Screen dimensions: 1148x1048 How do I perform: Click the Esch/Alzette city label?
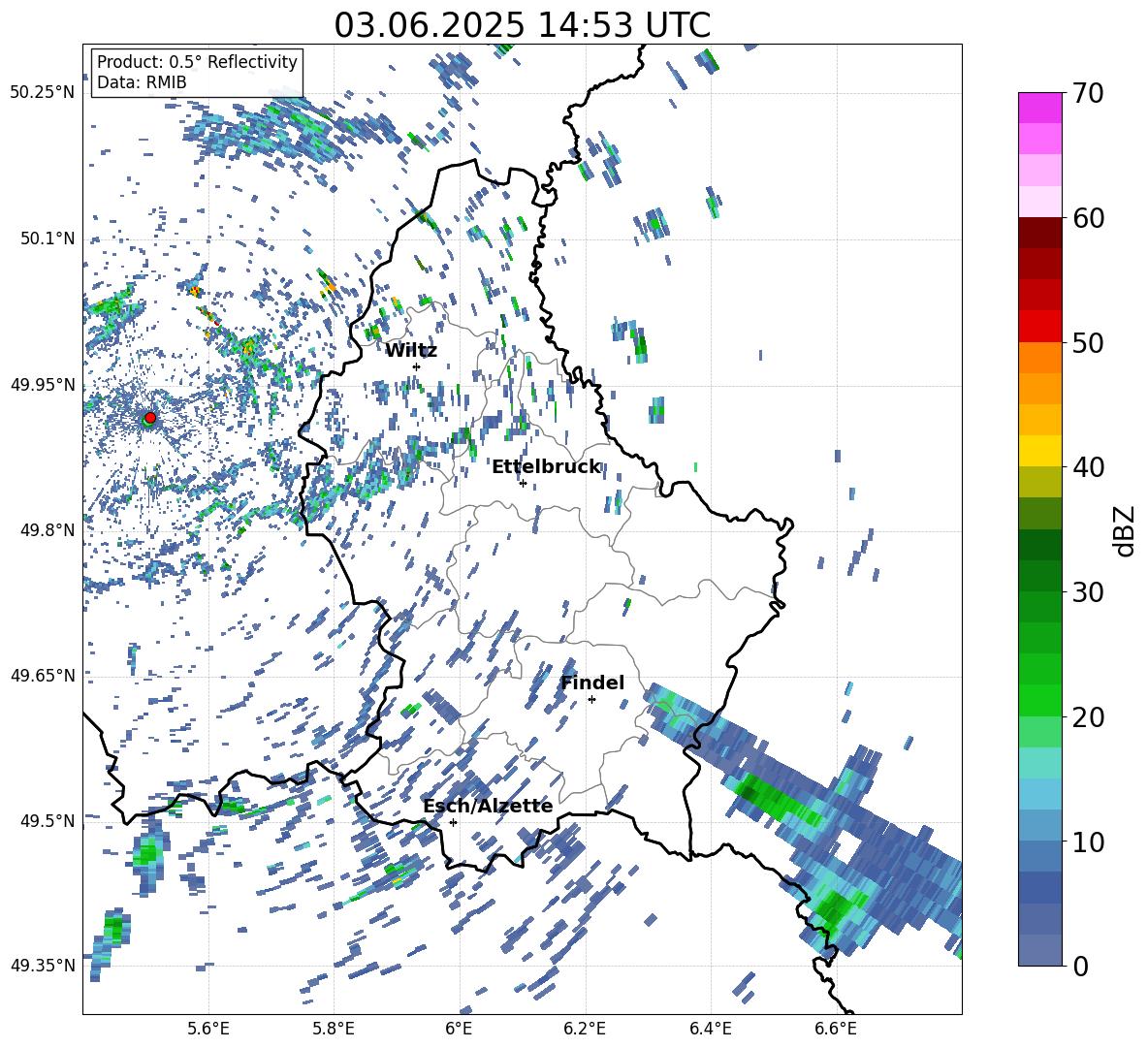coord(488,806)
